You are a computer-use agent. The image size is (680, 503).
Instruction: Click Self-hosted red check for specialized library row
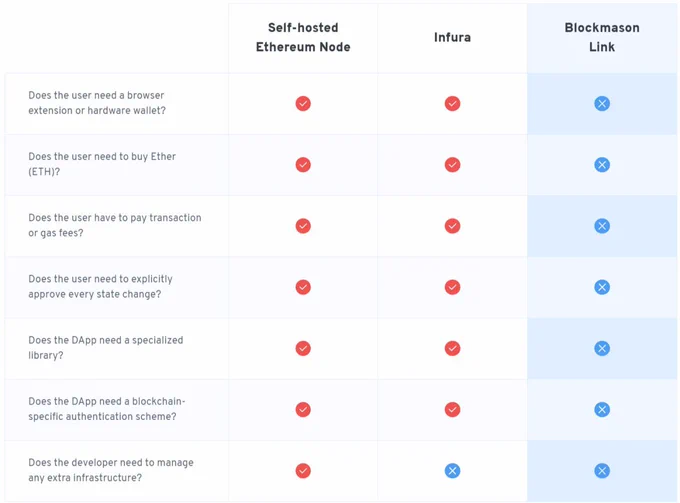[303, 348]
